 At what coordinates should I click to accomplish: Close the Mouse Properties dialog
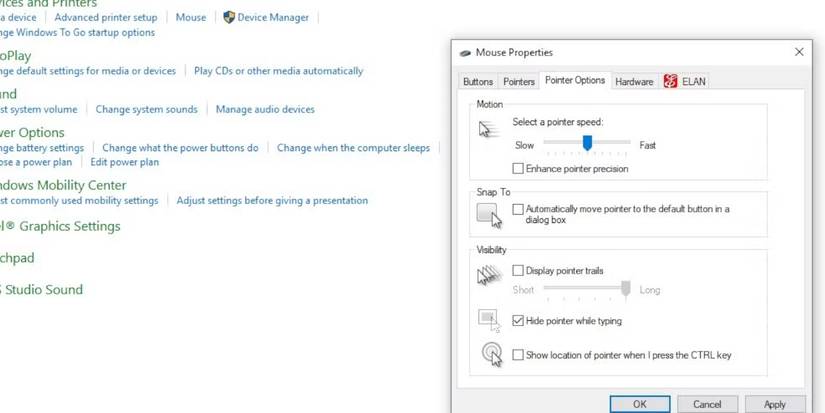pyautogui.click(x=799, y=52)
